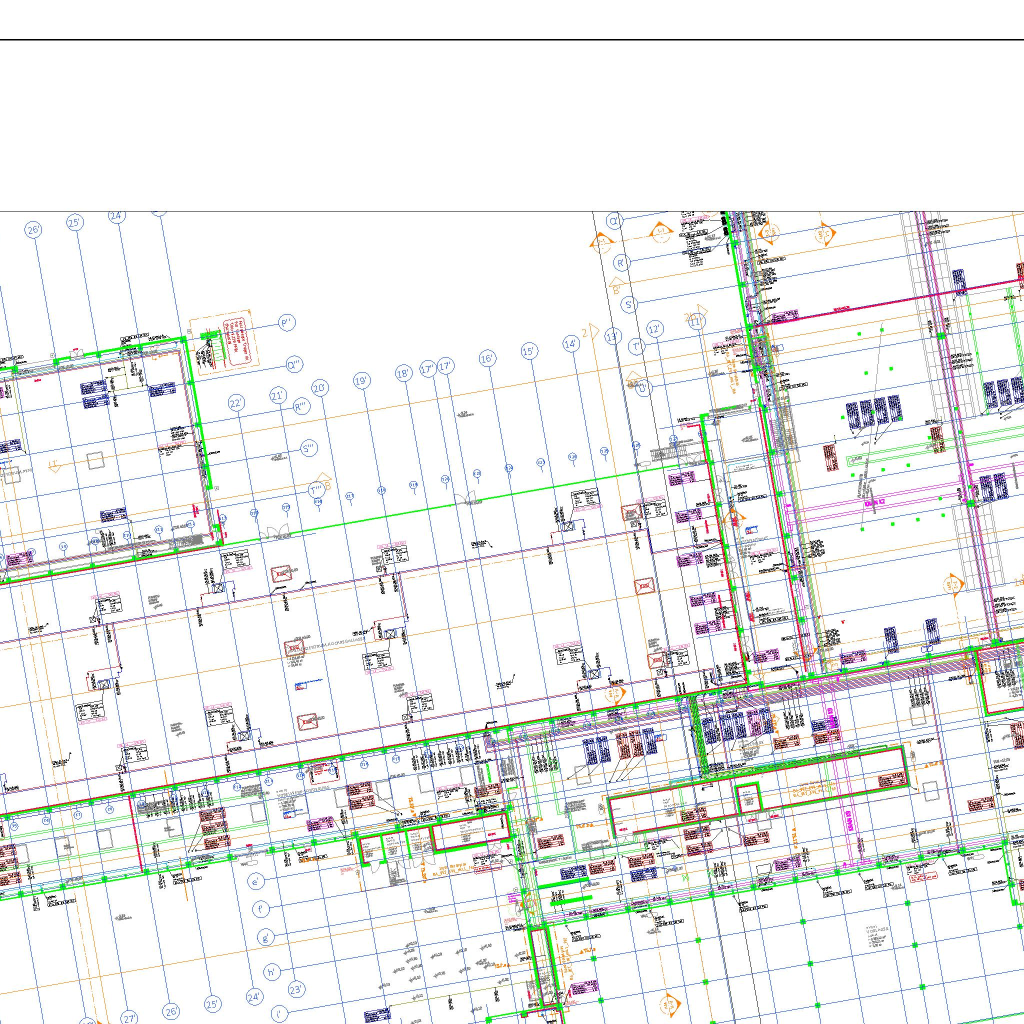Click the 18' grid axis marker
The width and height of the screenshot is (1024, 1024).
click(x=404, y=373)
